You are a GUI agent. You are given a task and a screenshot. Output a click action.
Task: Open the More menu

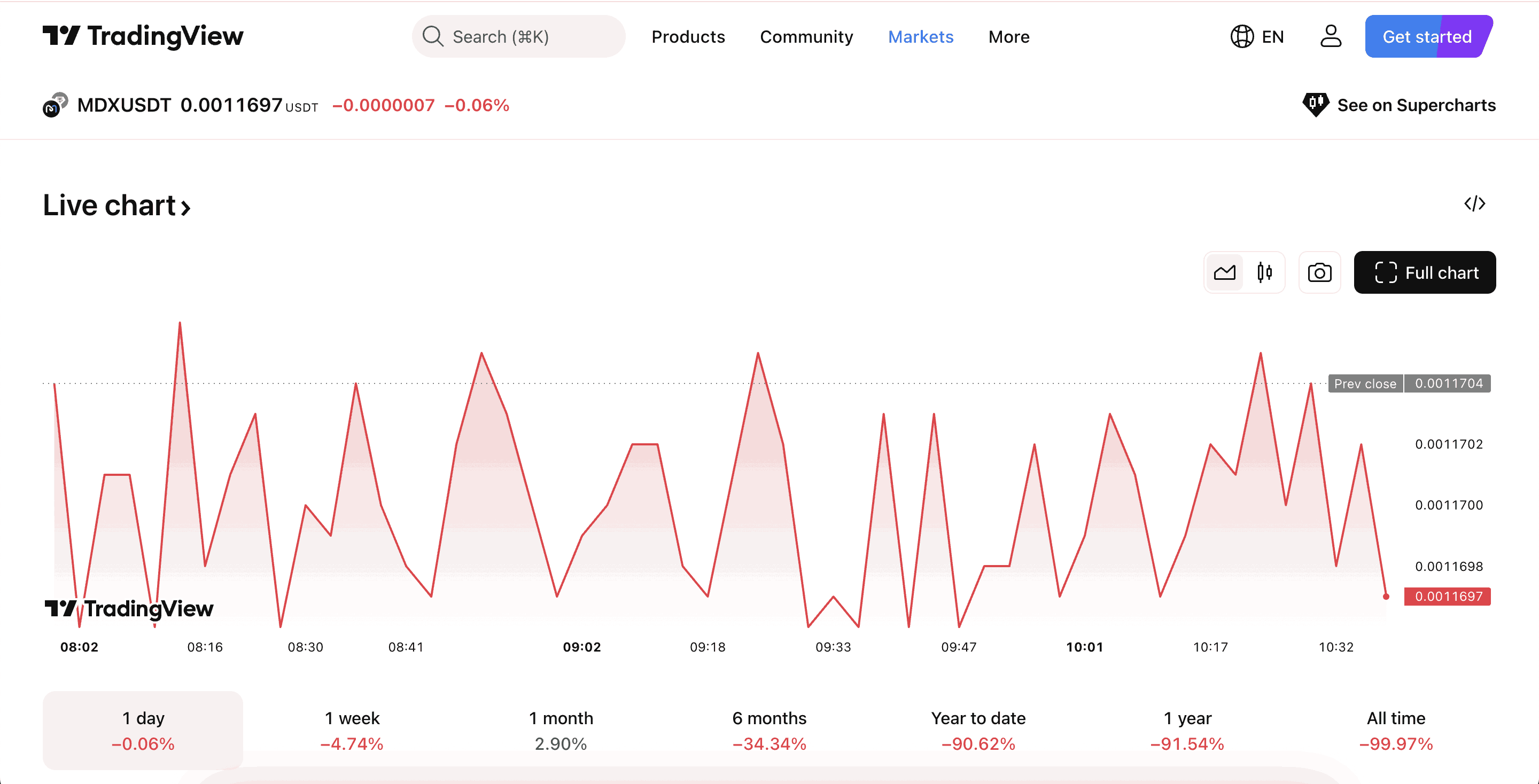[1008, 36]
